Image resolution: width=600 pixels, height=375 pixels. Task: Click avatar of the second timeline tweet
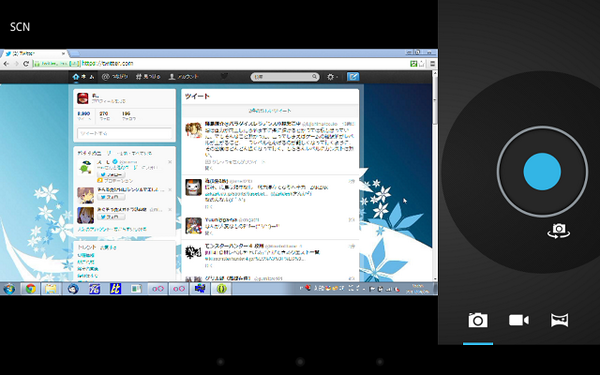(194, 188)
